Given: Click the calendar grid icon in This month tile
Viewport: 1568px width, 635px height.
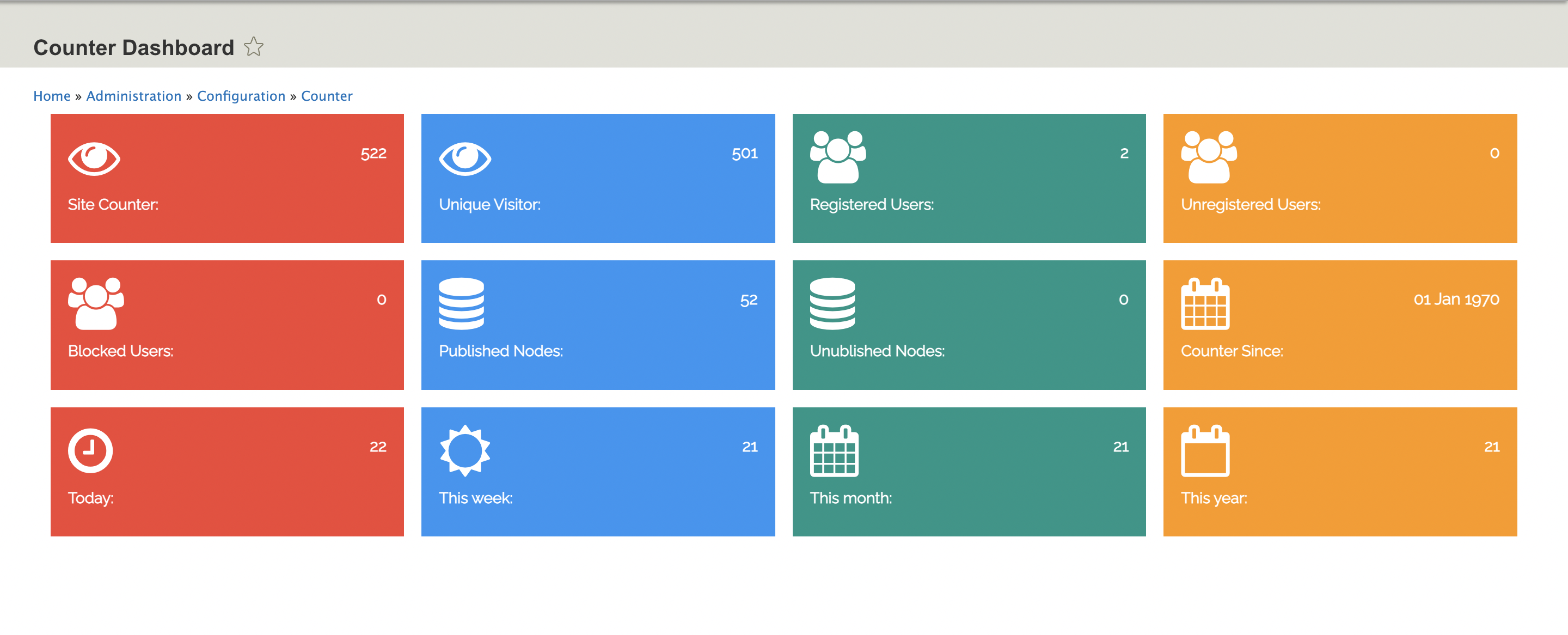Looking at the screenshot, I should pos(834,450).
